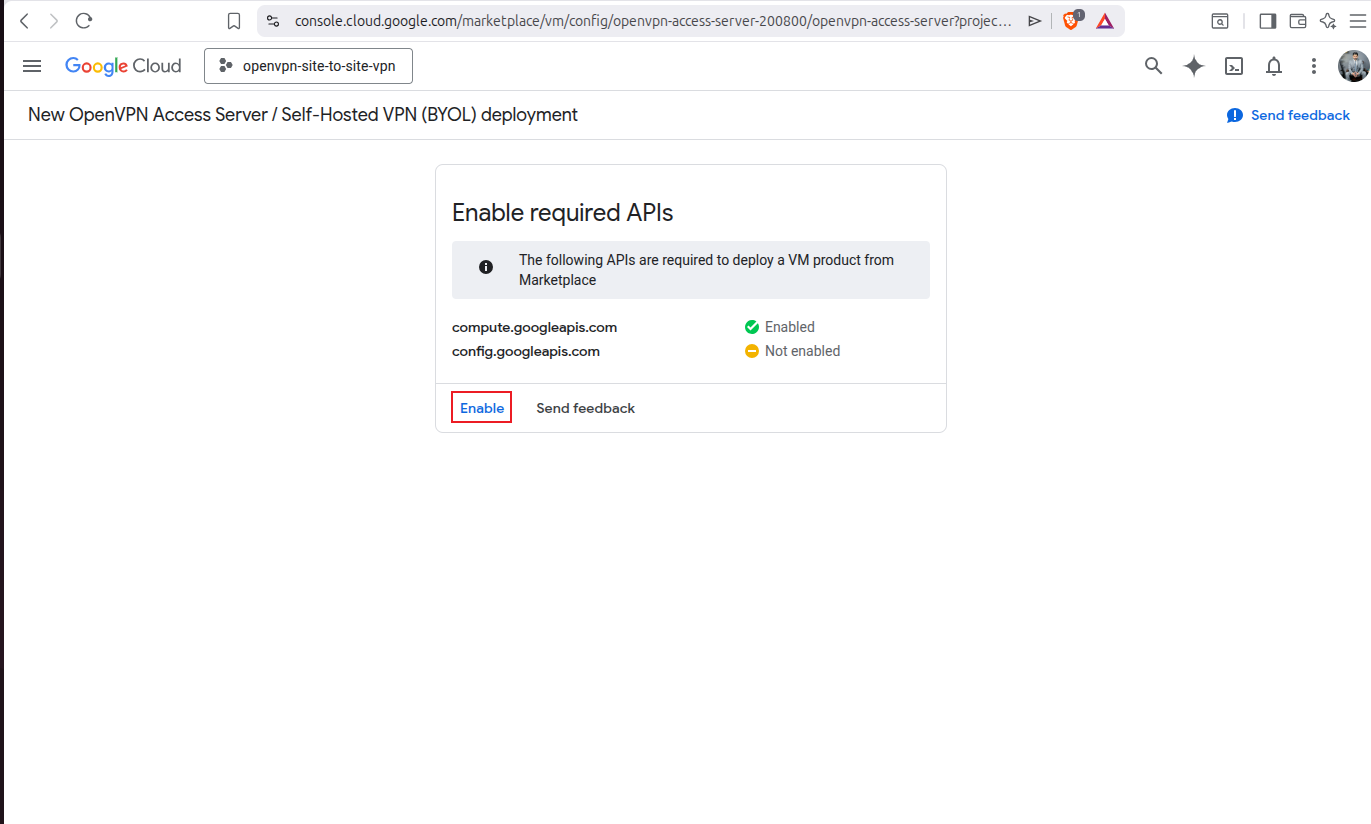Click the Enable required APIs heading

click(562, 213)
